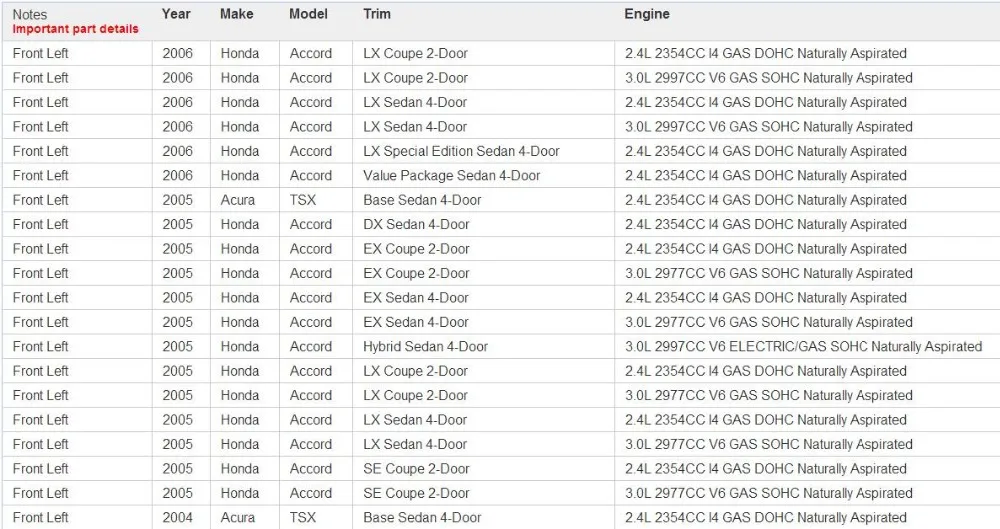Click the 3.0L 2997CC engine cell for 2006 LX Sedan

tap(768, 127)
